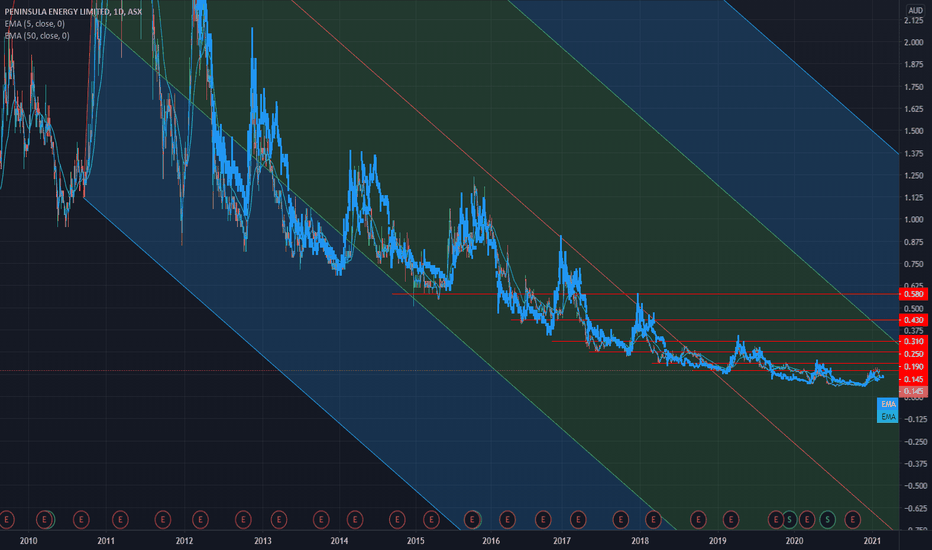Click 2015's second earnings E marker
Screen dimensions: 932x550
coord(473,520)
